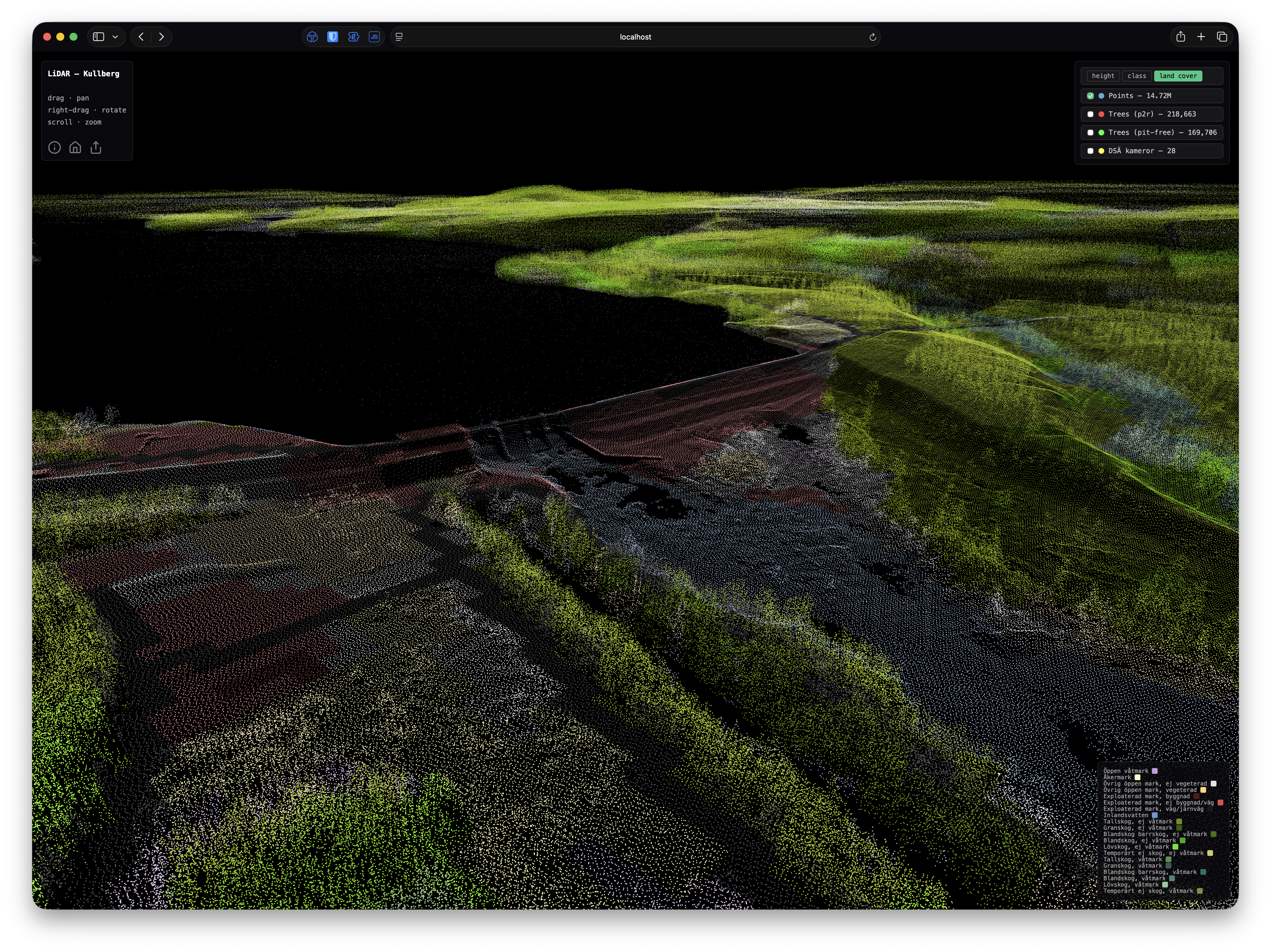The image size is (1271, 952).
Task: Click the 'drag · pan' hint text
Action: (x=68, y=98)
